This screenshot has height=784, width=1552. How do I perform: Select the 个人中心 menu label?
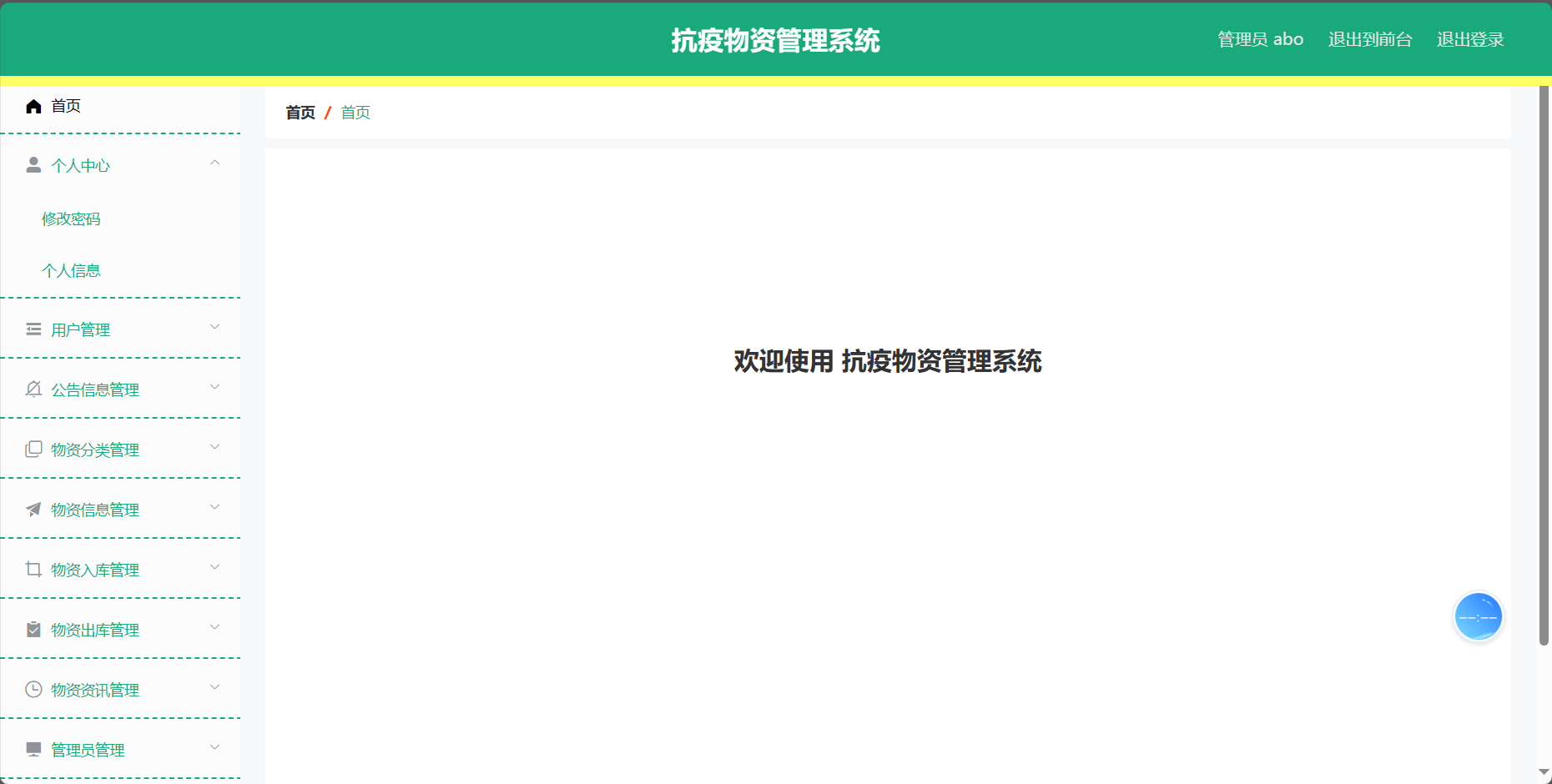click(x=80, y=165)
